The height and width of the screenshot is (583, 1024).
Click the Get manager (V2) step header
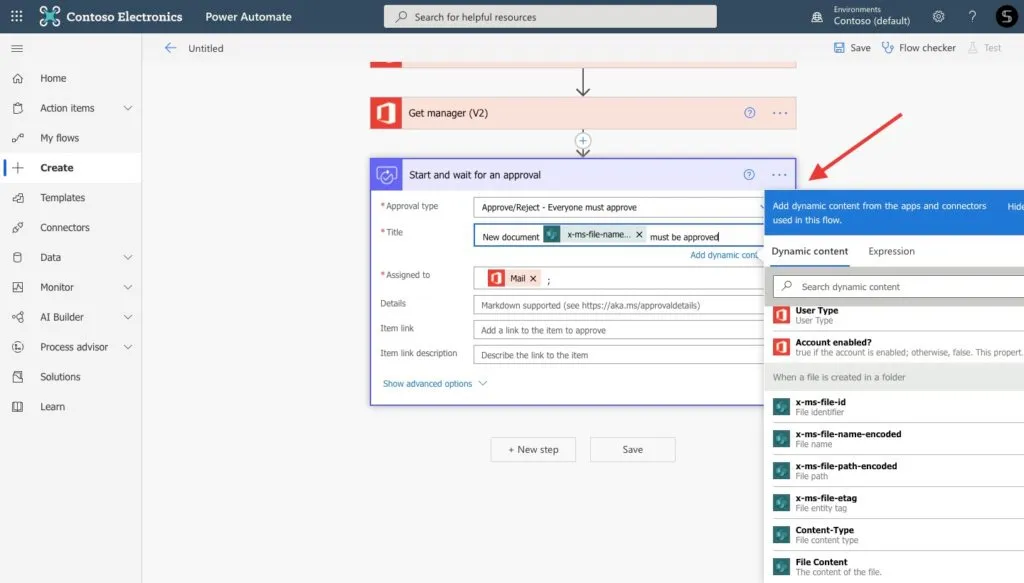point(583,113)
